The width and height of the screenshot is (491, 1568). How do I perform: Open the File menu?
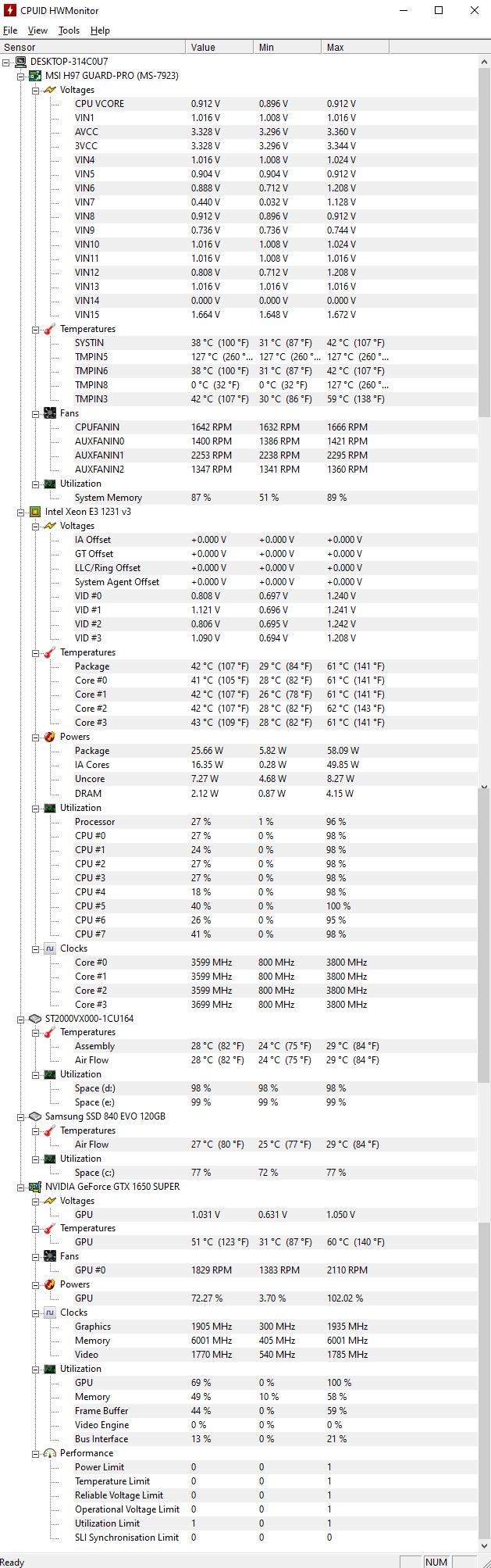[10, 30]
